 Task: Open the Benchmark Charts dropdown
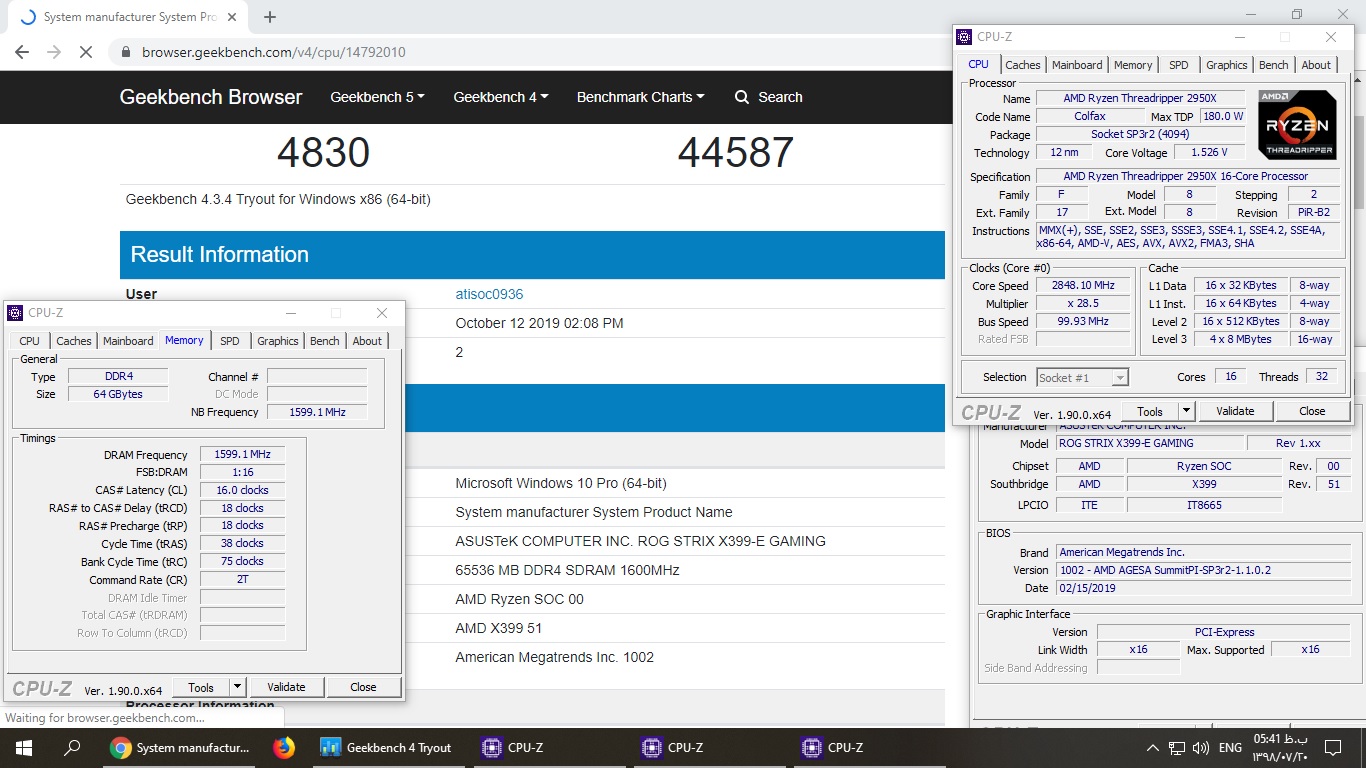tap(640, 97)
